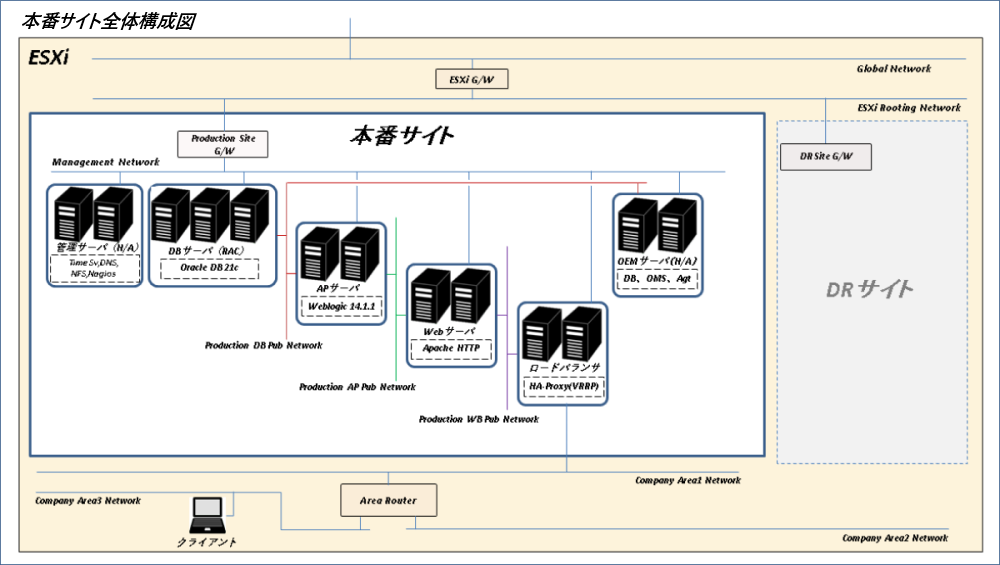Click the 'DBサーバ (RAC)' label
This screenshot has width=1000, height=565.
206,251
